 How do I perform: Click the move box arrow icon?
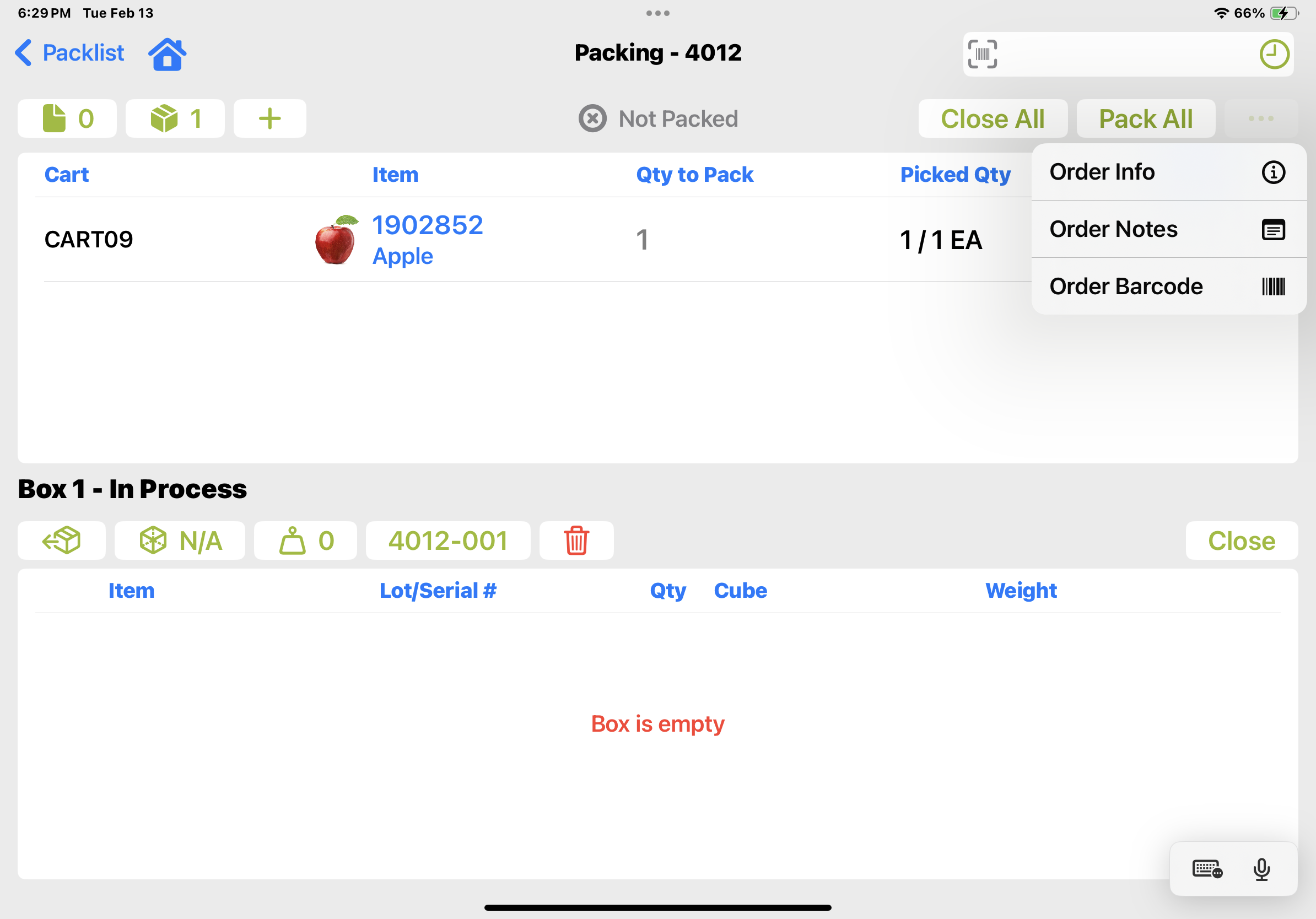point(61,540)
